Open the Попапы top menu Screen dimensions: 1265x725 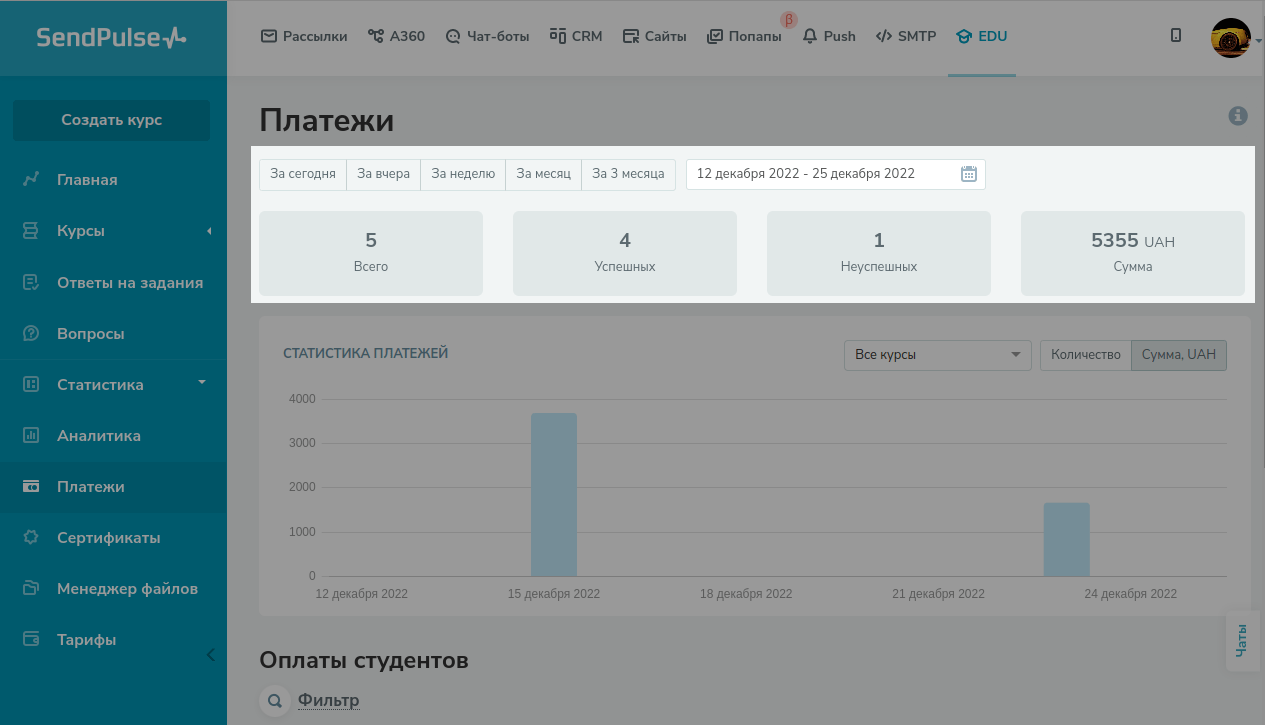coord(744,36)
